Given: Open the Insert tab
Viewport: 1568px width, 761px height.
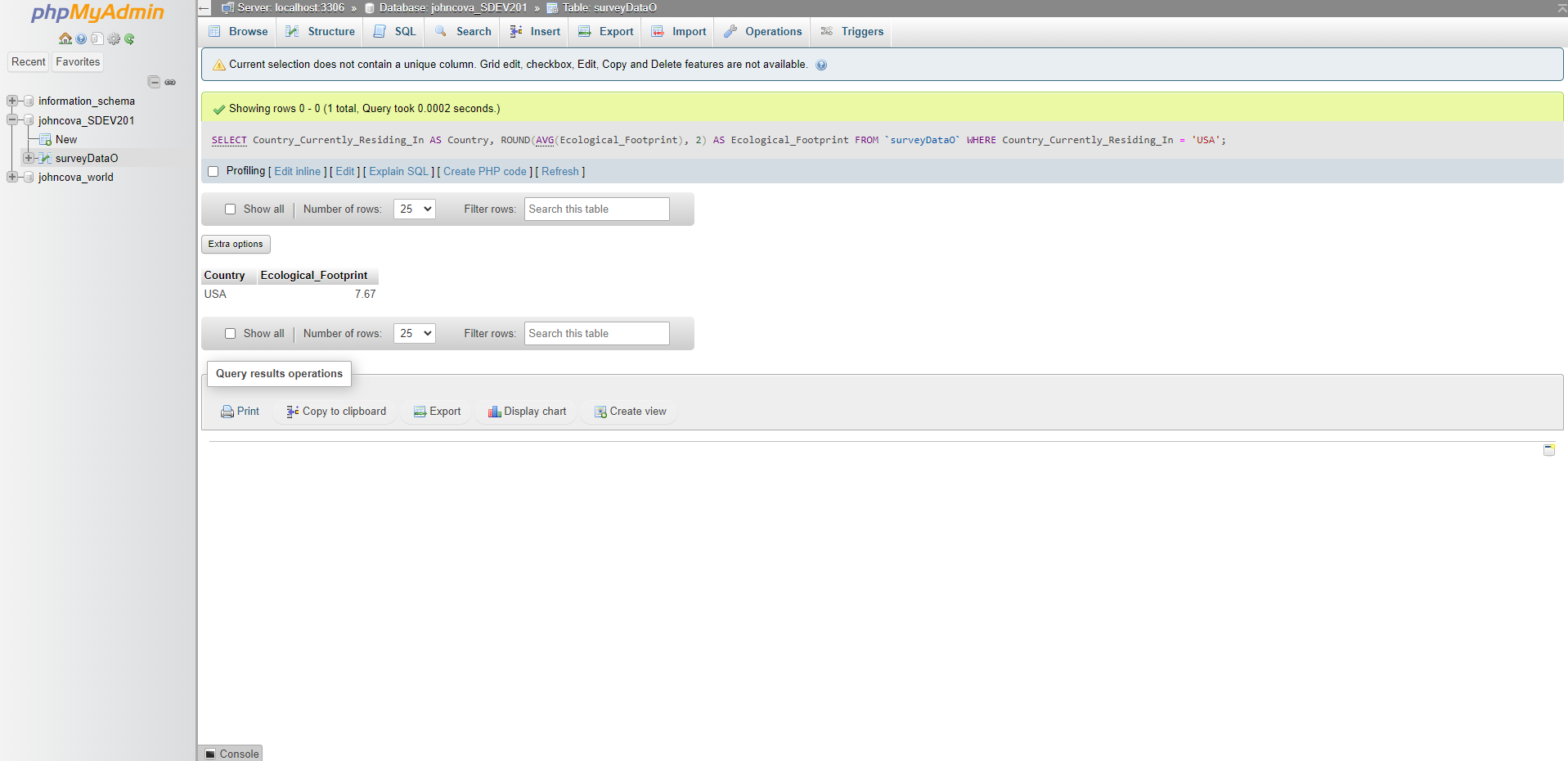Looking at the screenshot, I should pyautogui.click(x=535, y=32).
